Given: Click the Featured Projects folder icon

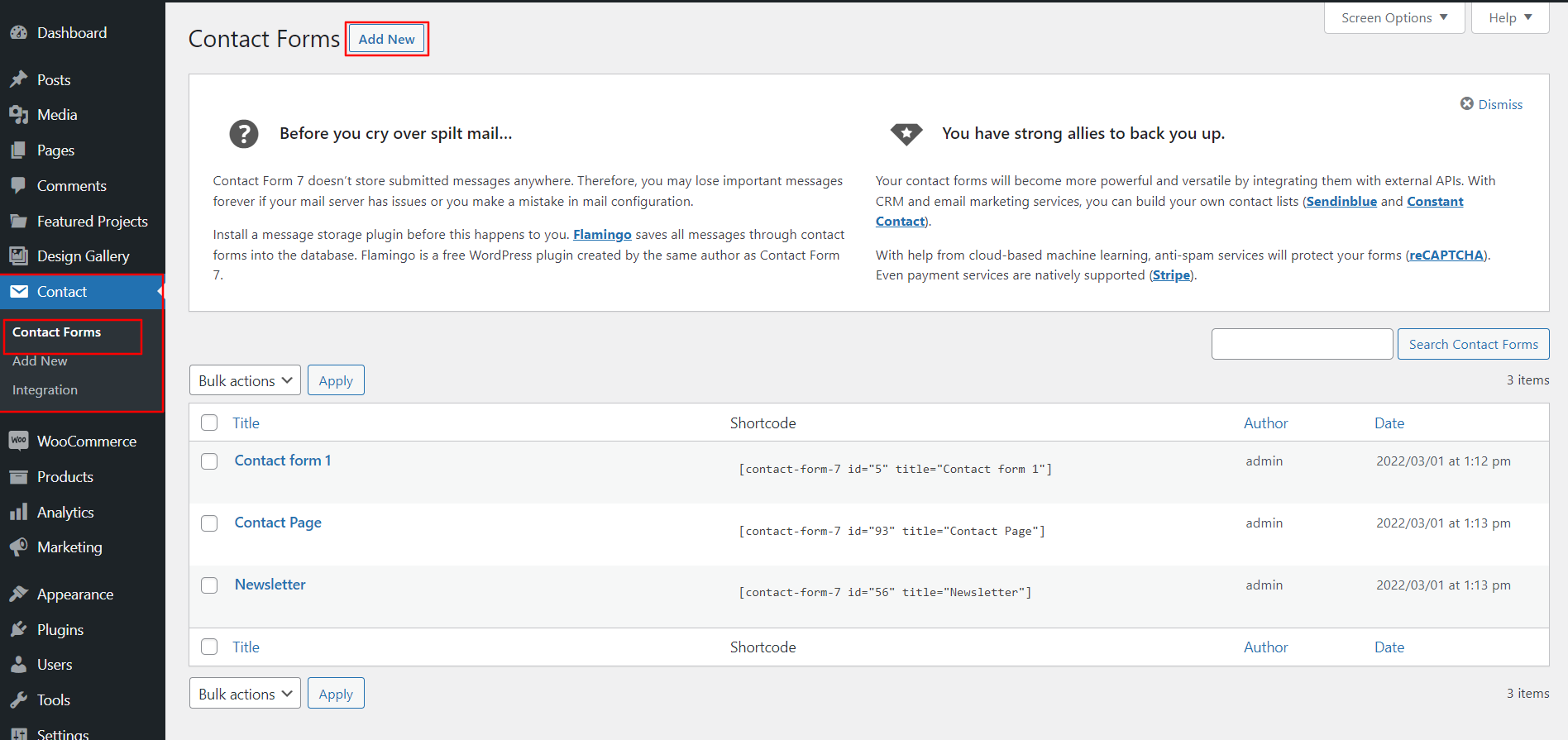Looking at the screenshot, I should pos(18,222).
